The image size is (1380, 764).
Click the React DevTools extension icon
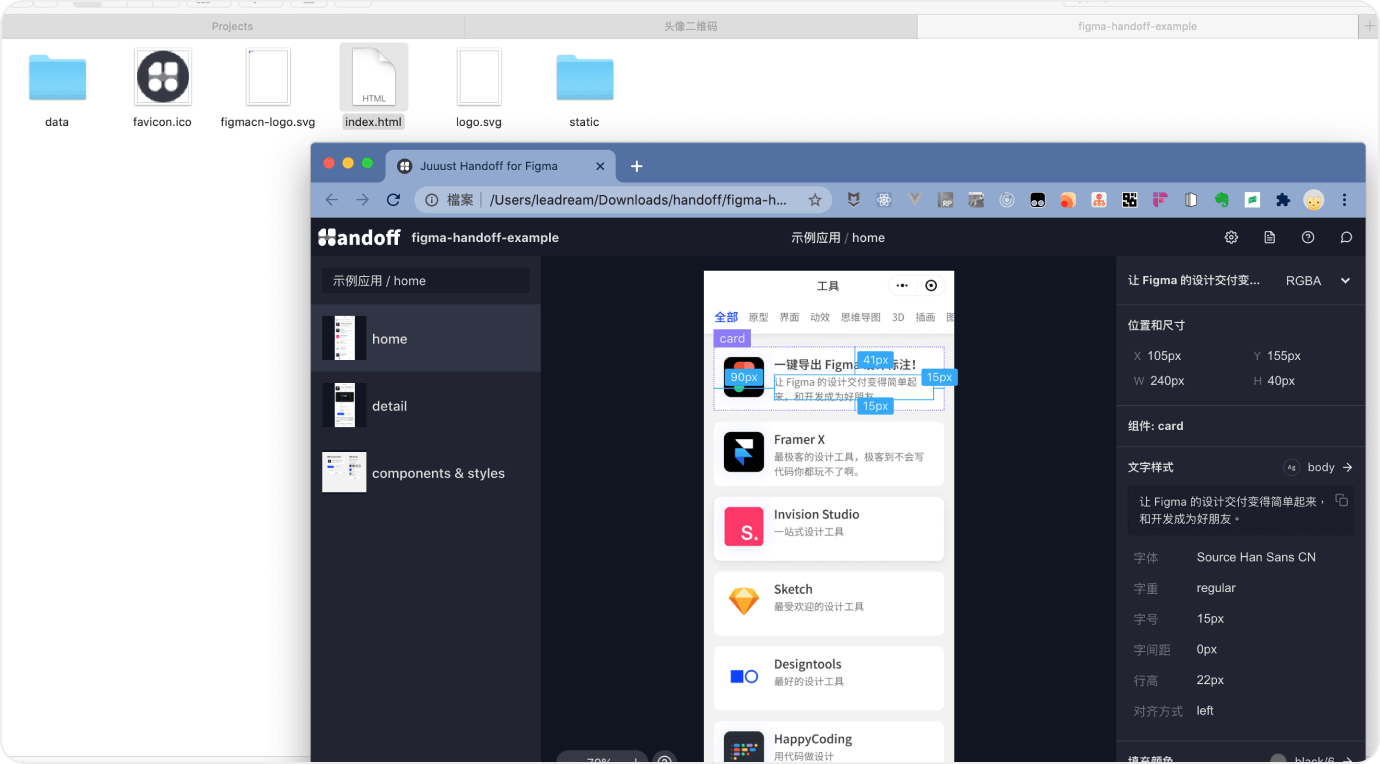pyautogui.click(x=884, y=200)
